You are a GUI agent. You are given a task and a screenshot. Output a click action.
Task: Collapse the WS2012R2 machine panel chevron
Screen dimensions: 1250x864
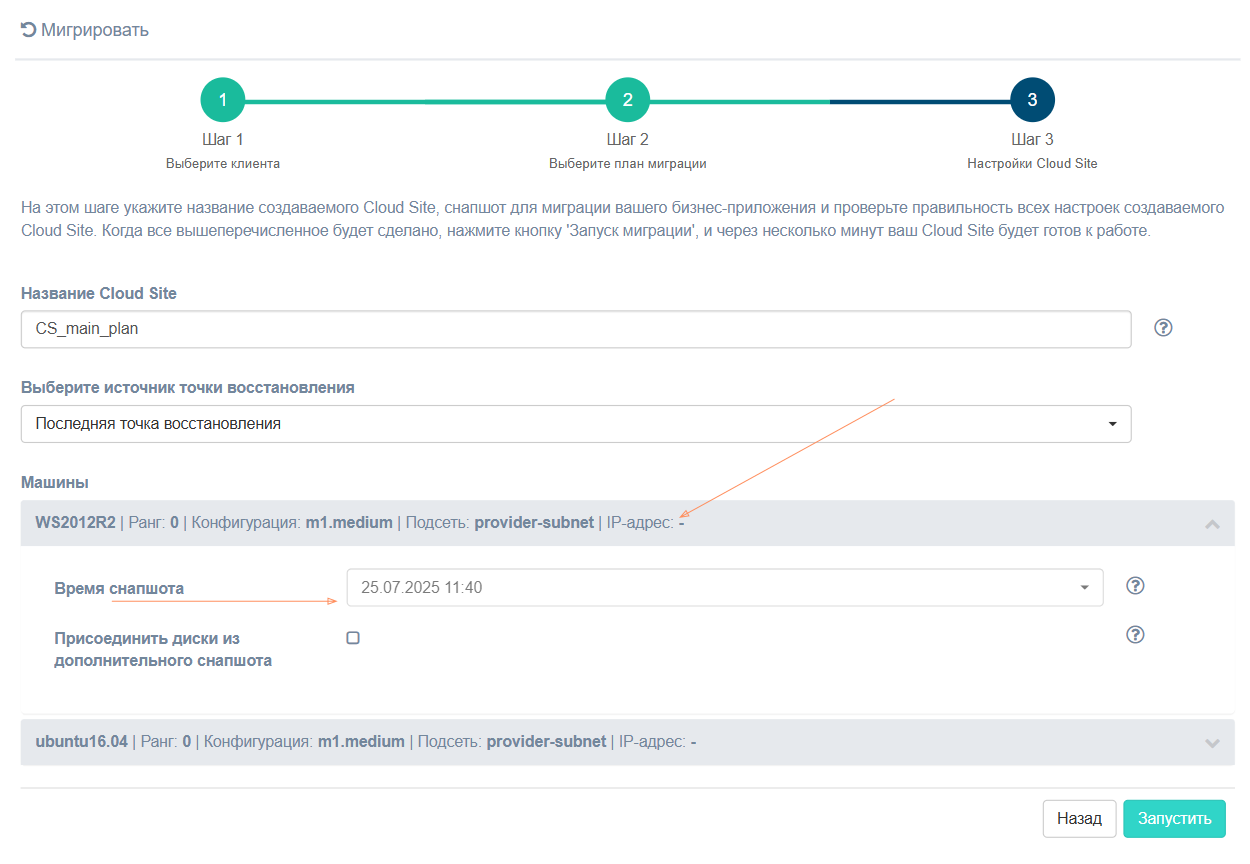[1212, 523]
